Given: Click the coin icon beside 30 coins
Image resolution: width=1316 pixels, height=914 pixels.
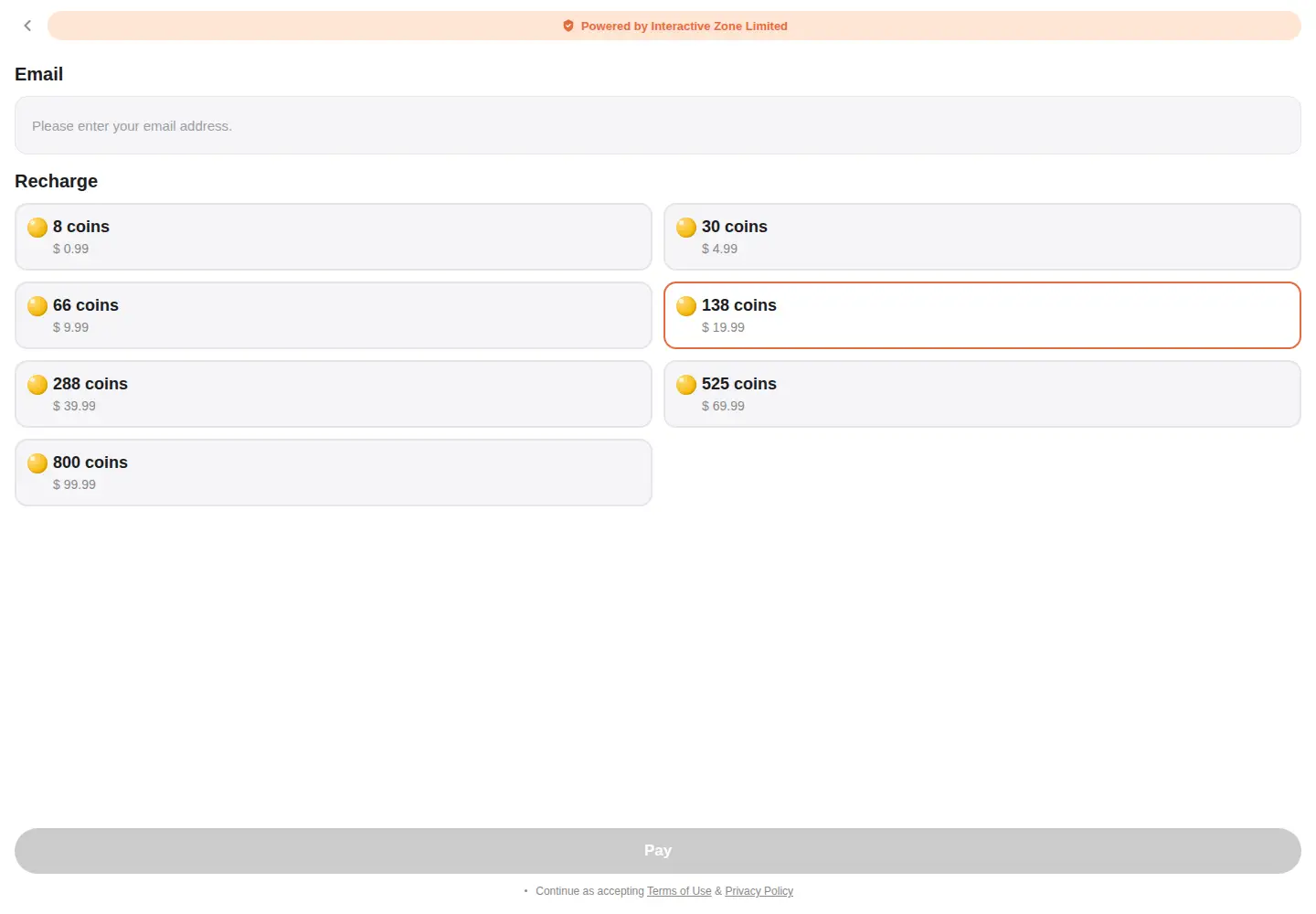Looking at the screenshot, I should (686, 227).
